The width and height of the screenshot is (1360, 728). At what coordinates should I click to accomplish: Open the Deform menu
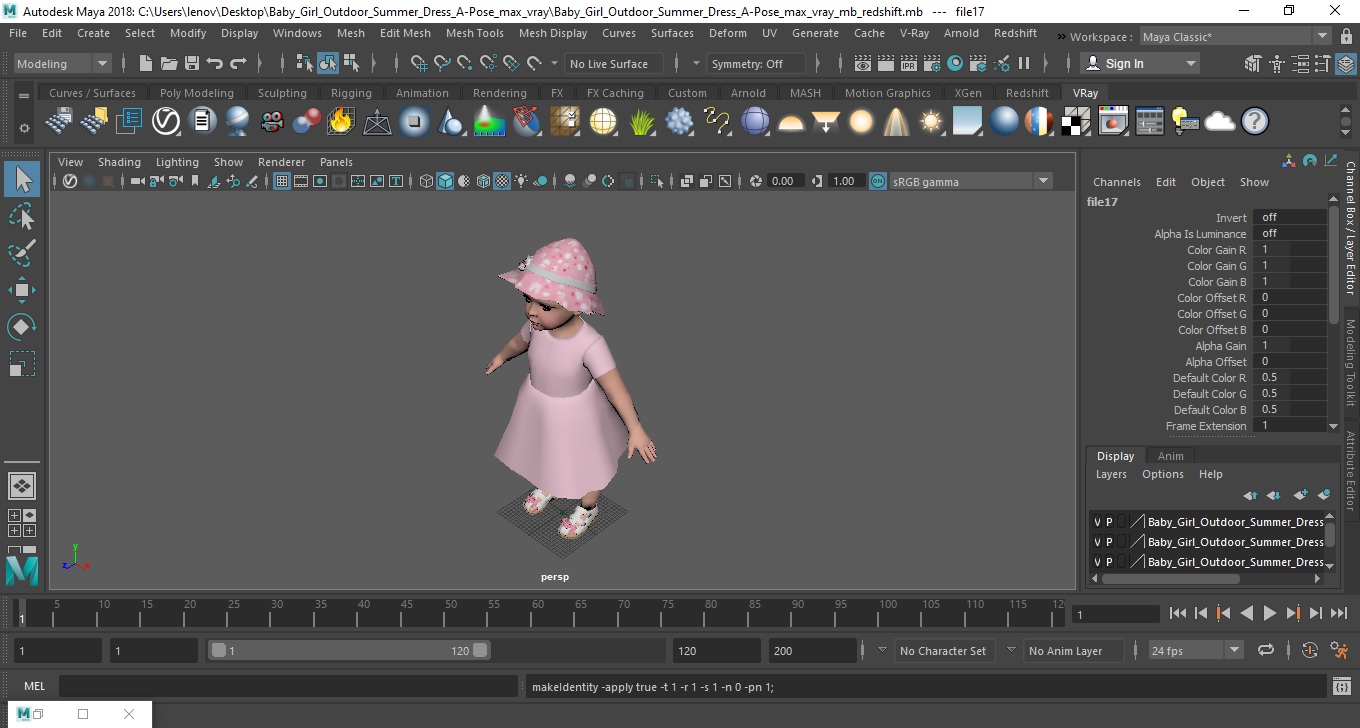[x=727, y=33]
